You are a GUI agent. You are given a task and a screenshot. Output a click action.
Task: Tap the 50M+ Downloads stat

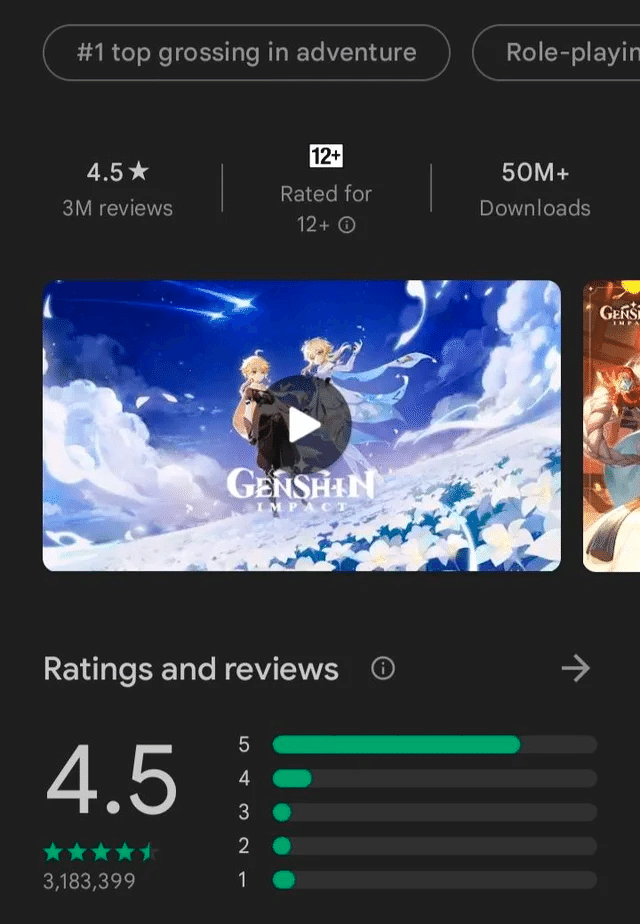535,189
